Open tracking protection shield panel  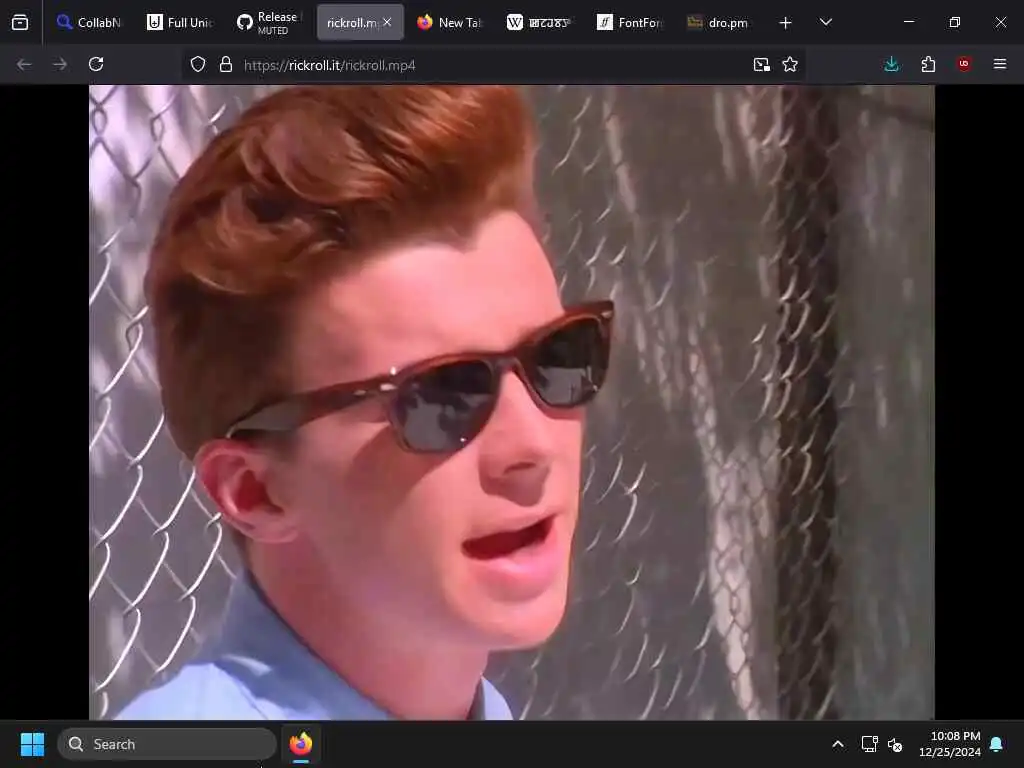[x=198, y=65]
